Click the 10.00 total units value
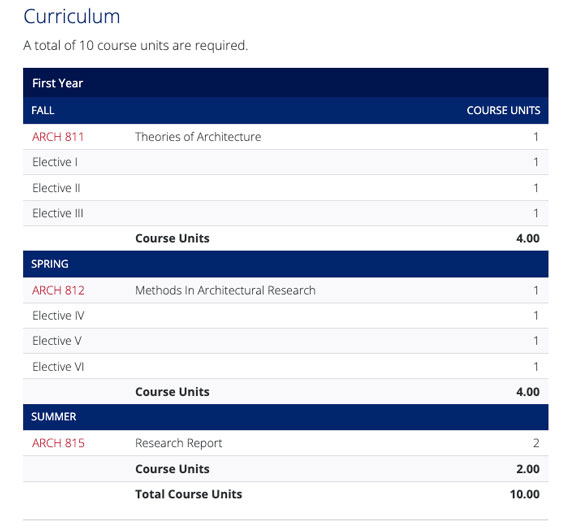 [x=525, y=494]
